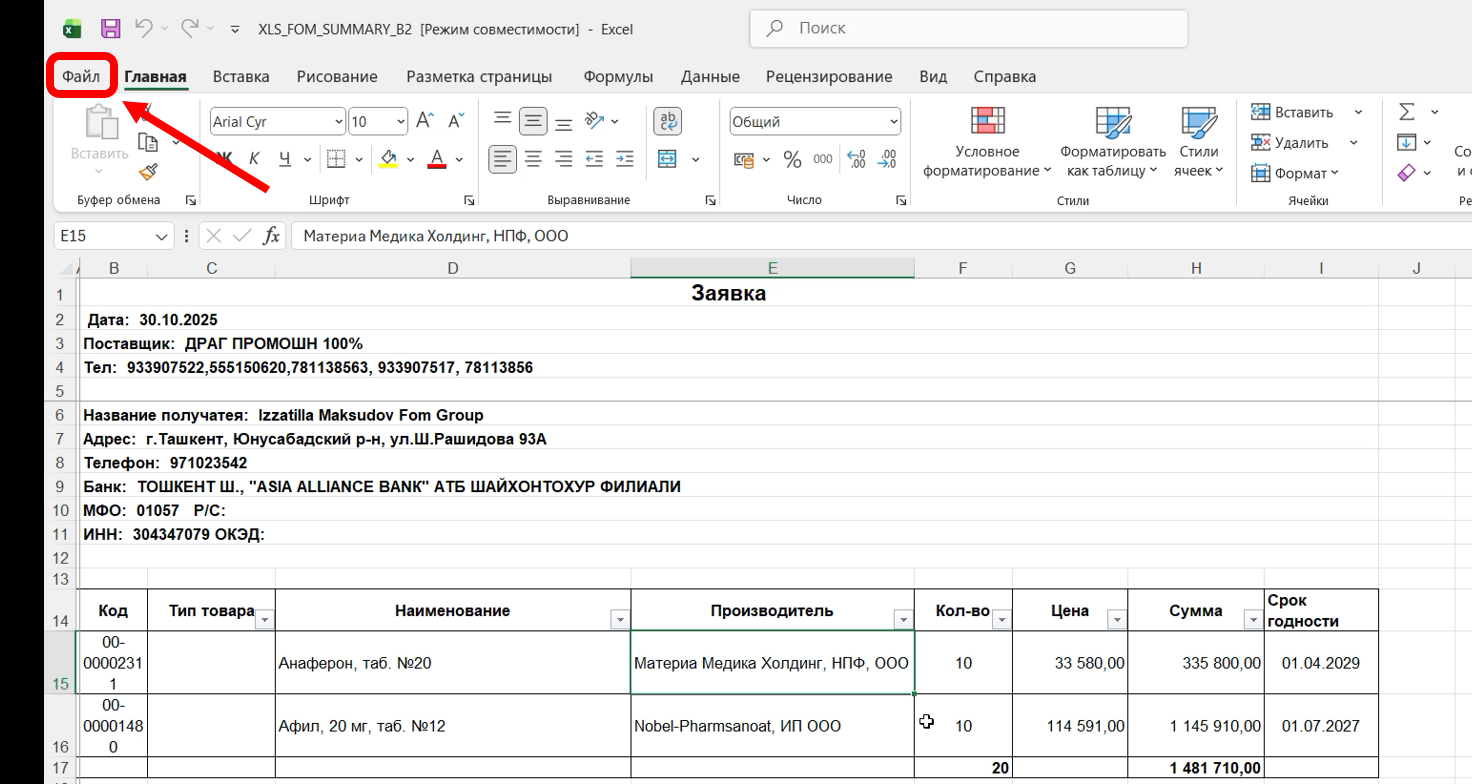The height and width of the screenshot is (784, 1472).
Task: Select the Format Painter brush icon
Action: coord(148,172)
